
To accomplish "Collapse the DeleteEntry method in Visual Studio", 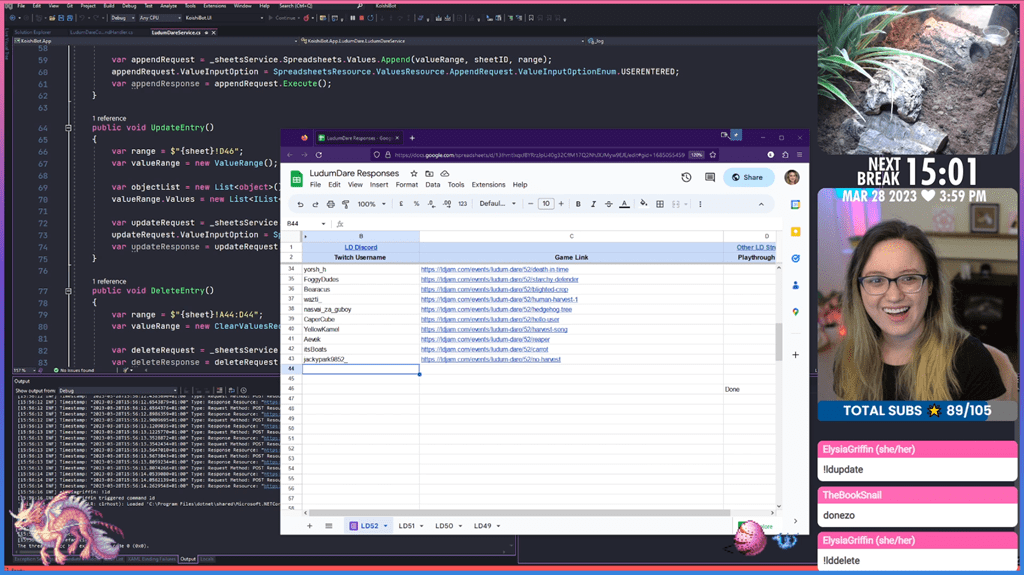I will (68, 291).
